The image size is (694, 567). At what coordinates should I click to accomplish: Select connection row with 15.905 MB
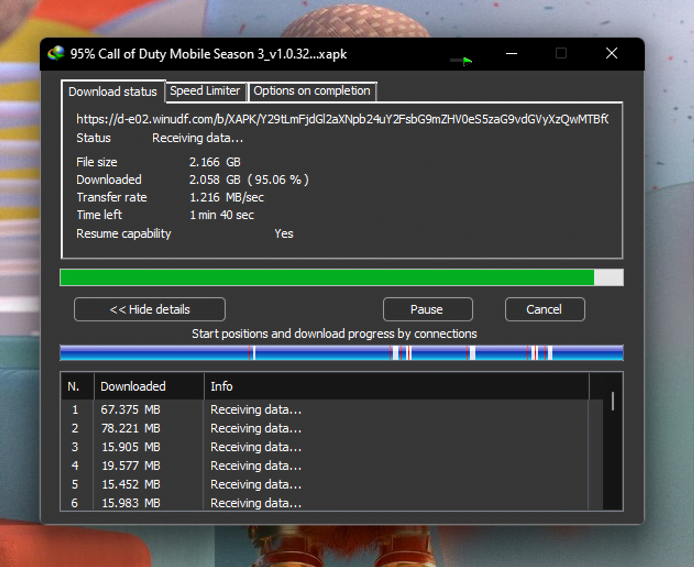click(x=332, y=447)
